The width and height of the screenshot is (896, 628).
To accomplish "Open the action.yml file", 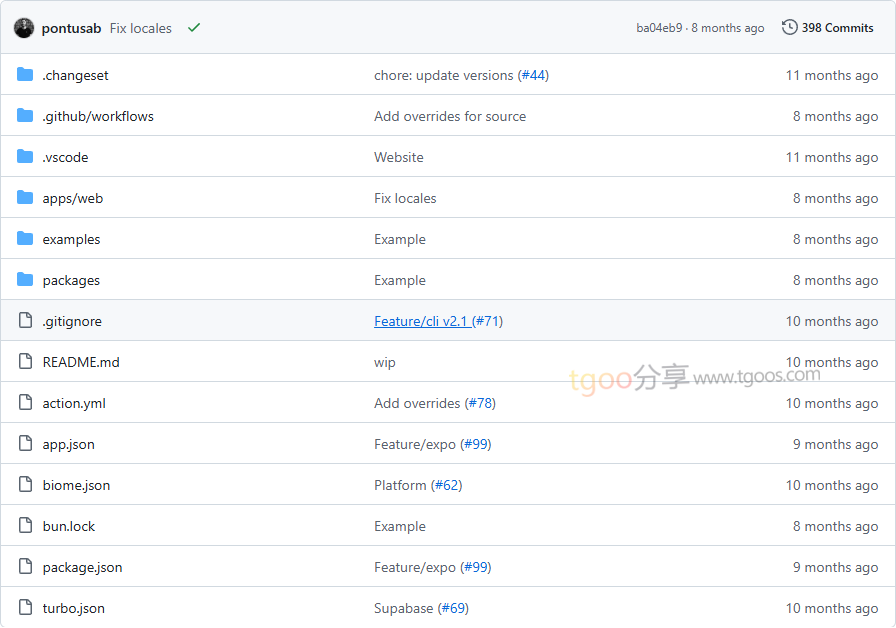I will (74, 403).
